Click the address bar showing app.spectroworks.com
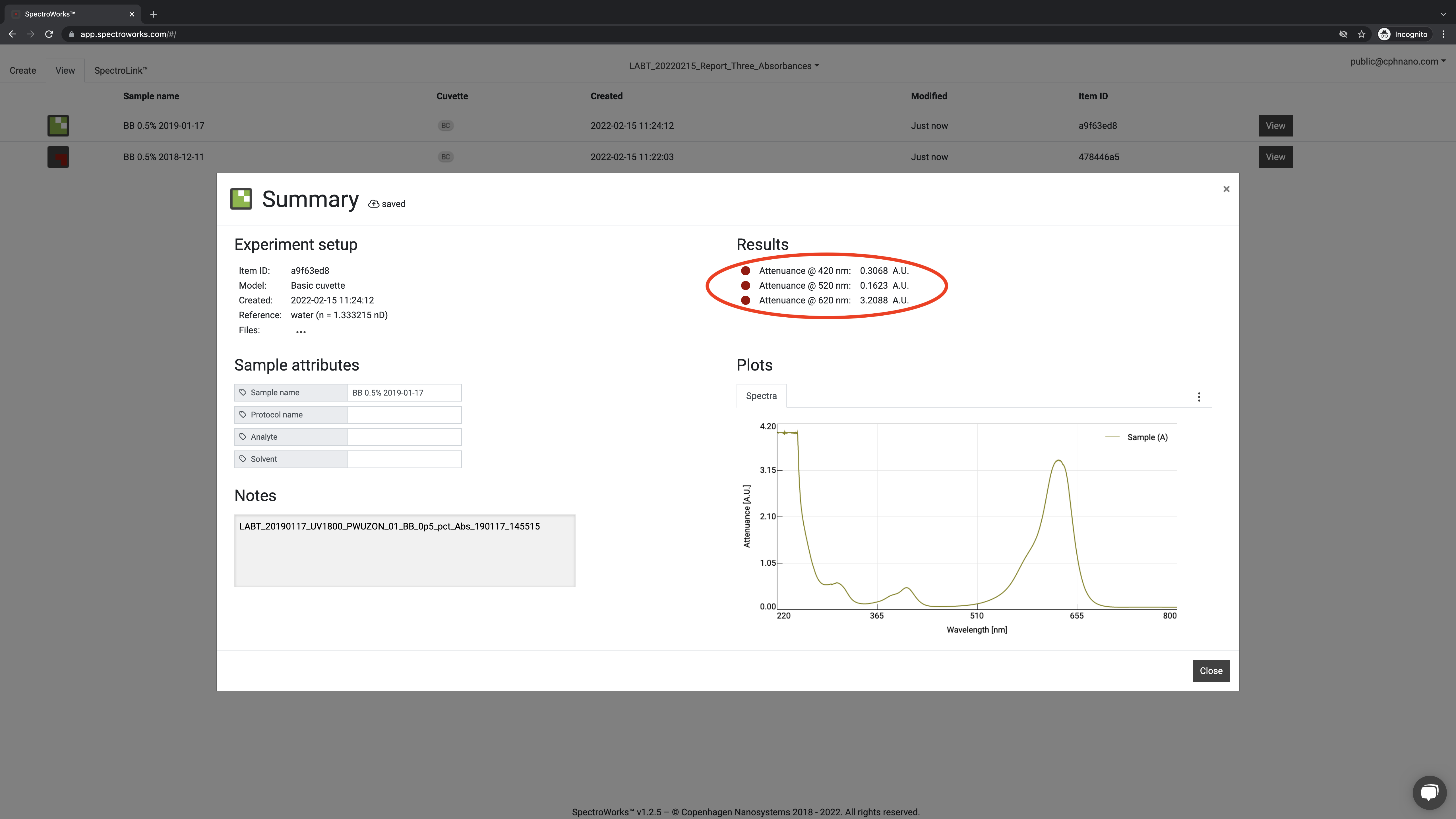The height and width of the screenshot is (819, 1456). tap(128, 34)
